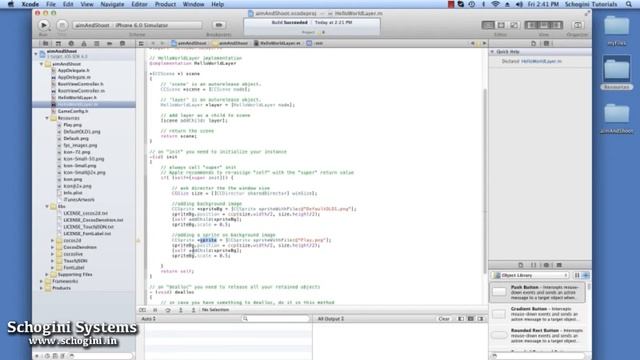This screenshot has height=360, width=640.
Task: Open the Navigate menu
Action: (112, 4)
